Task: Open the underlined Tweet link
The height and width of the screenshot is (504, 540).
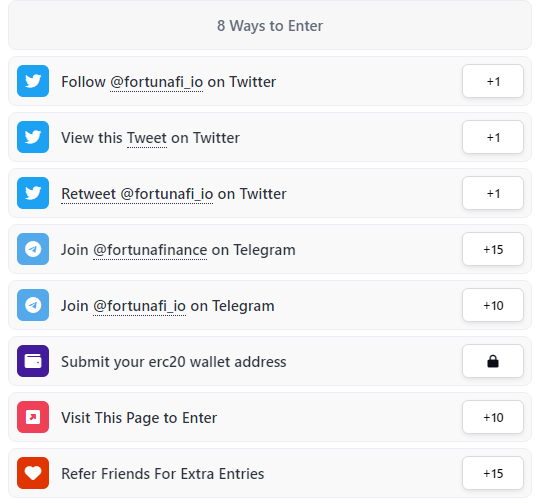Action: pos(147,138)
